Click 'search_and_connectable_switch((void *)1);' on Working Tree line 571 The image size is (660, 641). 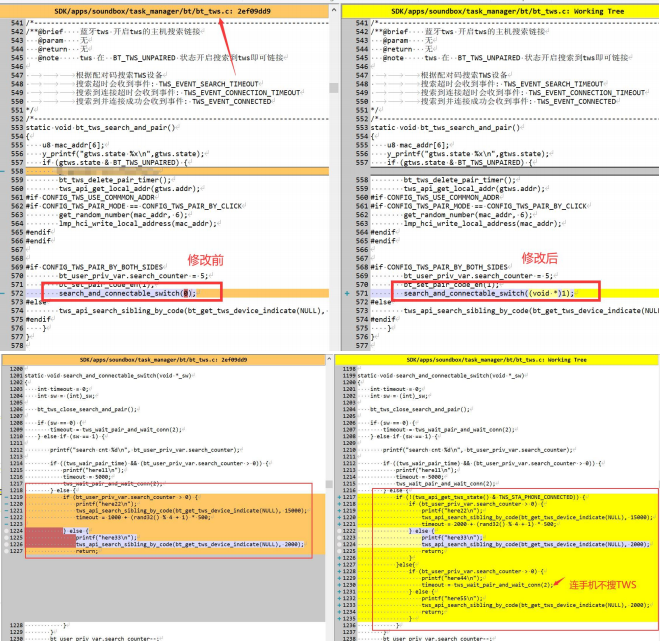pos(489,293)
